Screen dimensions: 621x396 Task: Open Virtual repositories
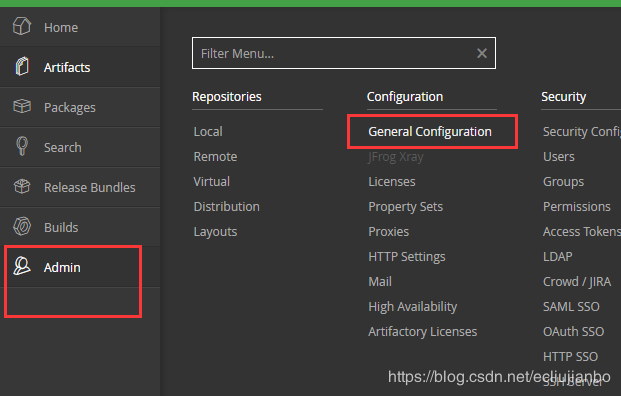point(211,181)
